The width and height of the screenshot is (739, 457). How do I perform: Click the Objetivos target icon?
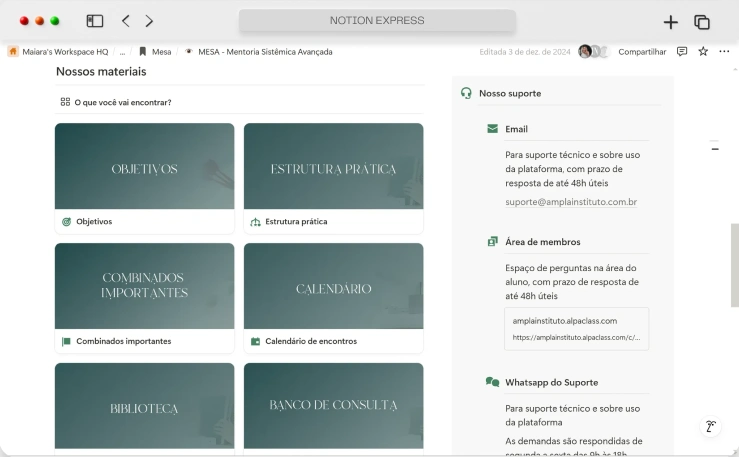click(x=66, y=221)
